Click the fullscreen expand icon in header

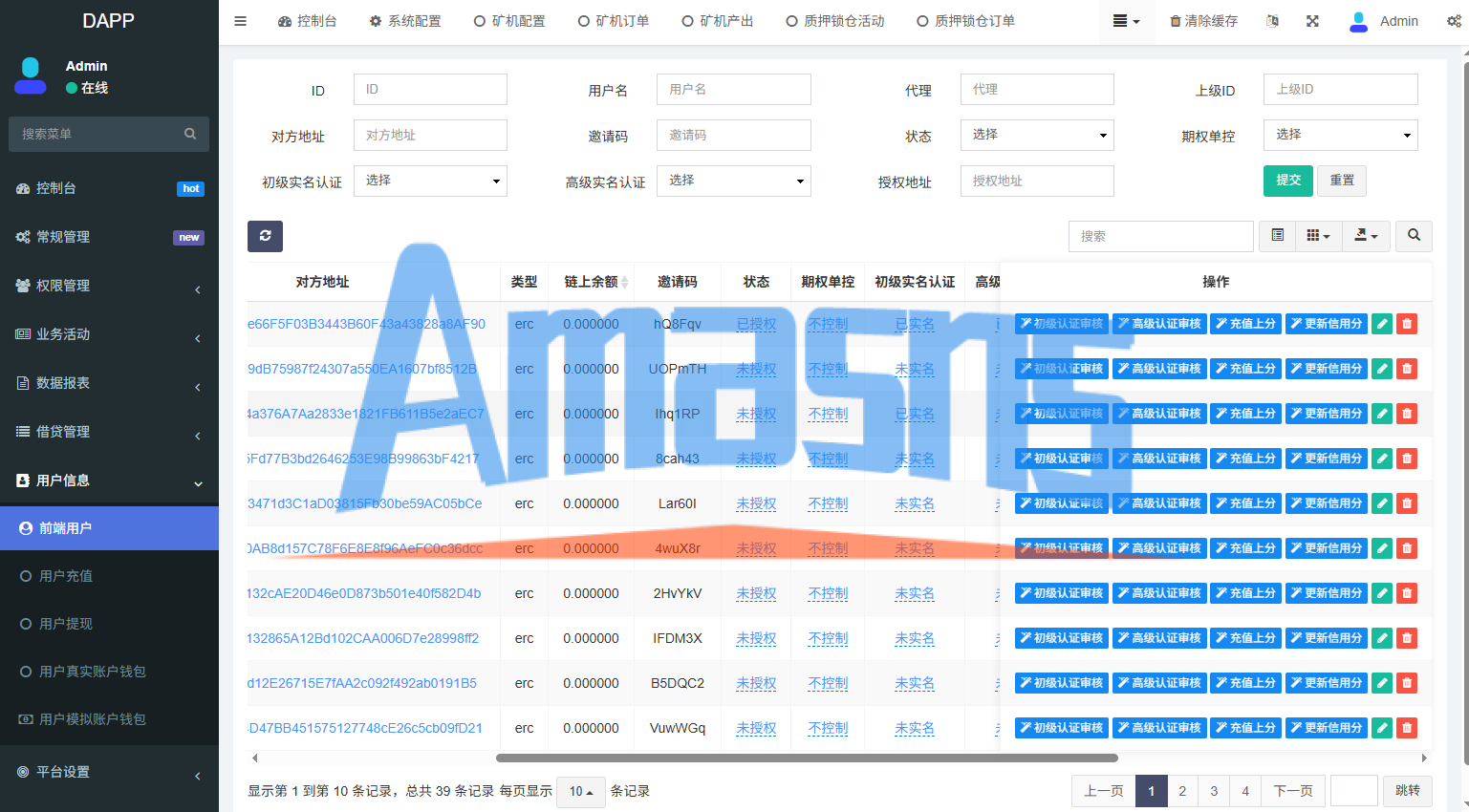1312,21
